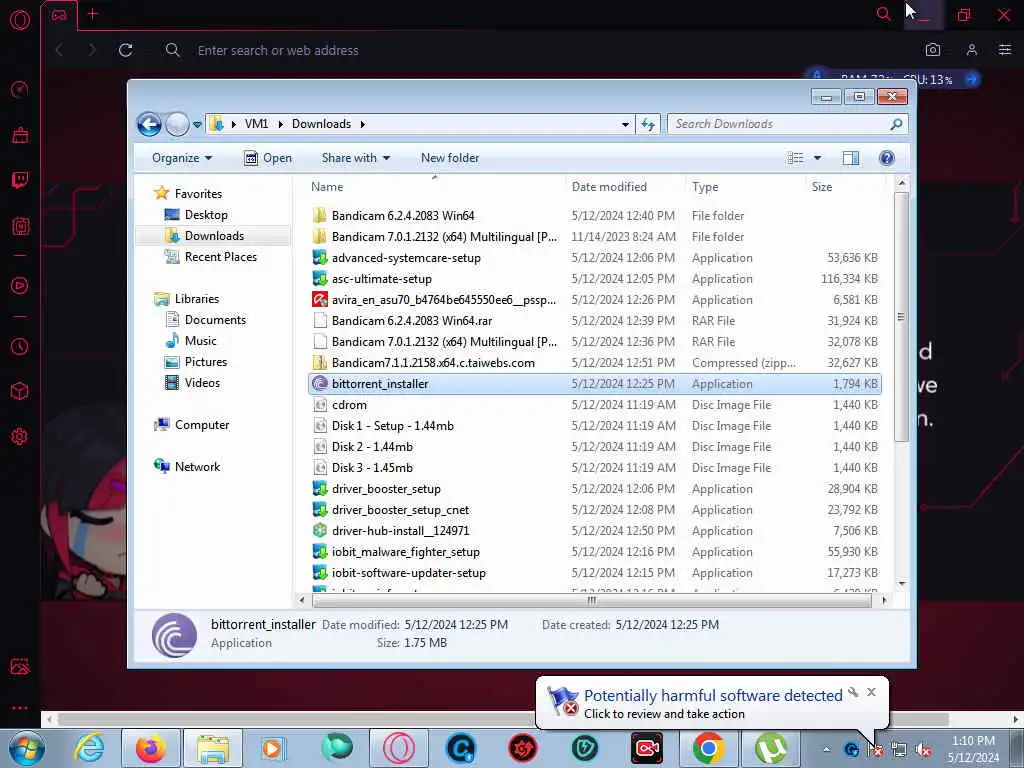
Task: Click the file list vertical scrollbar thumb
Action: tap(901, 317)
